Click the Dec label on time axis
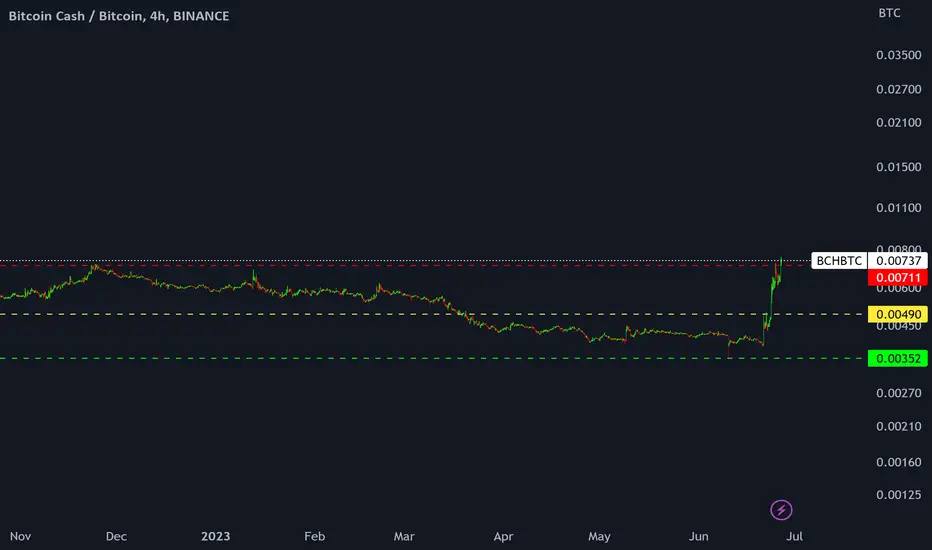This screenshot has height=550, width=932. point(116,536)
